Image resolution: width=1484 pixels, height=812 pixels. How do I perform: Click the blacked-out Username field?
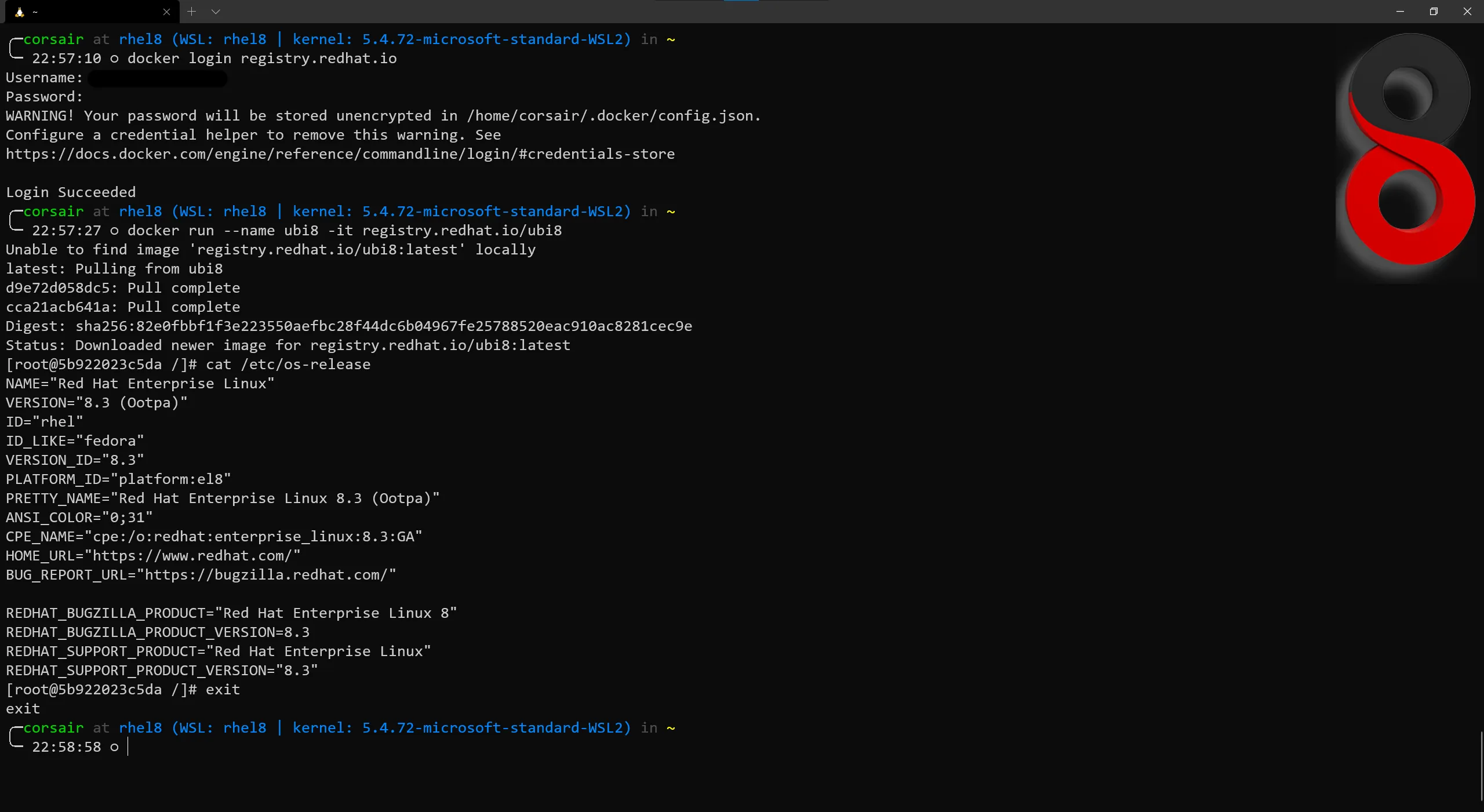tap(157, 78)
